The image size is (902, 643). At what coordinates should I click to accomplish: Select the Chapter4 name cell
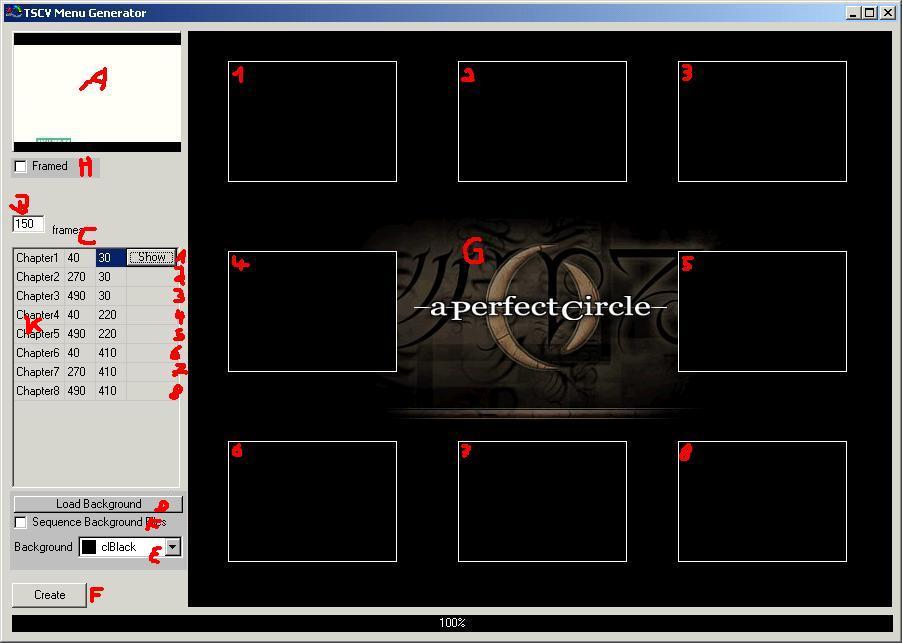coord(39,315)
